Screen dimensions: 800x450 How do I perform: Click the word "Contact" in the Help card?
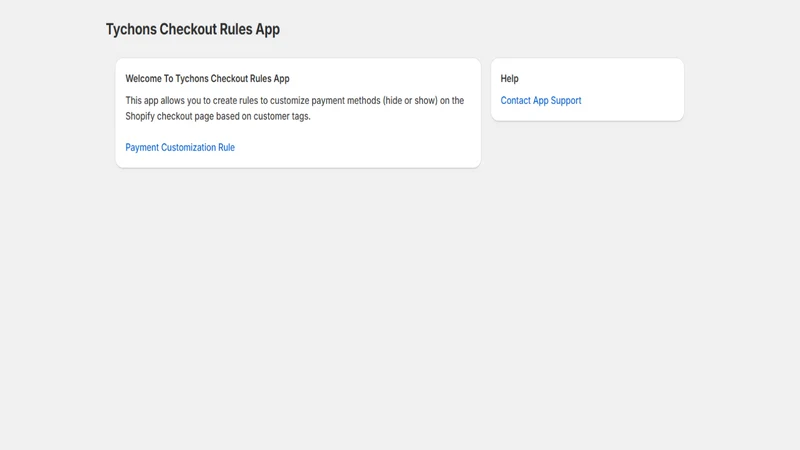coord(515,101)
